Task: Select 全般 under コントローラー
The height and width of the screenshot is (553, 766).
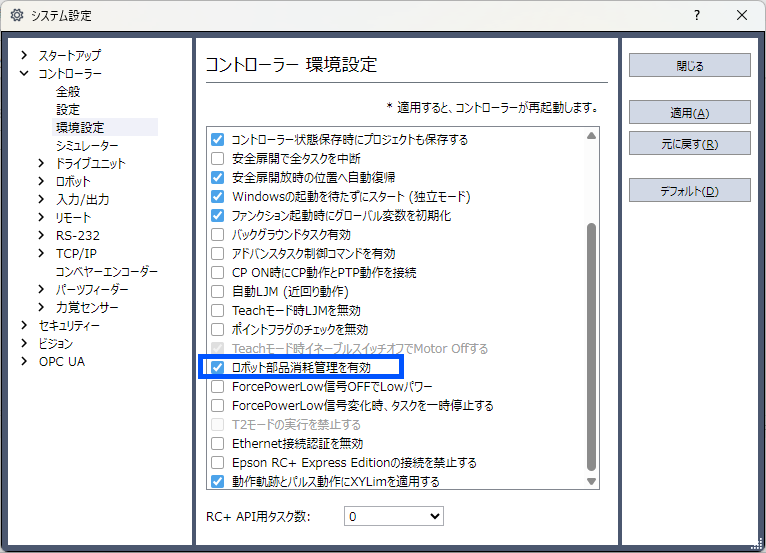Action: tap(68, 91)
